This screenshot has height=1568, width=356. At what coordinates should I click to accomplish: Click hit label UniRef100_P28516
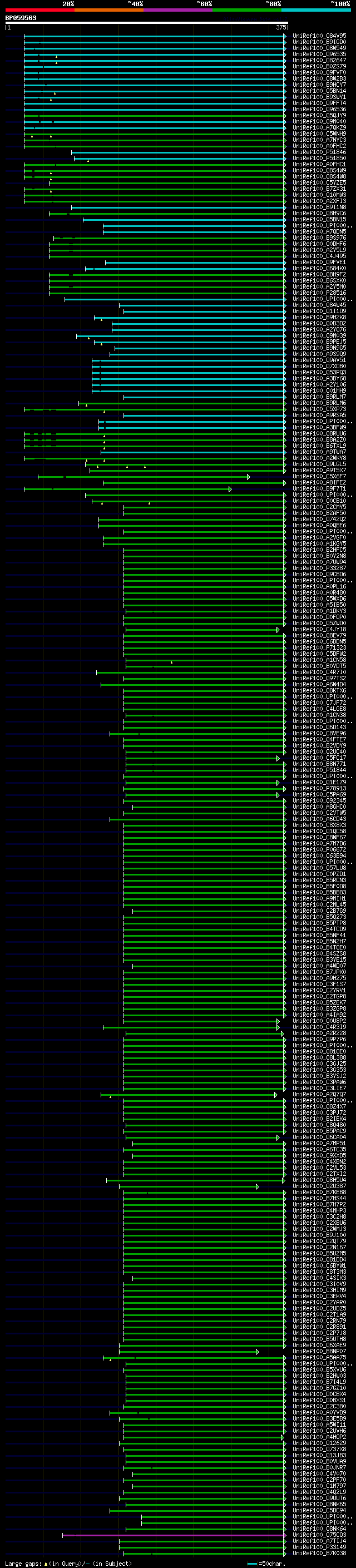pyautogui.click(x=319, y=293)
